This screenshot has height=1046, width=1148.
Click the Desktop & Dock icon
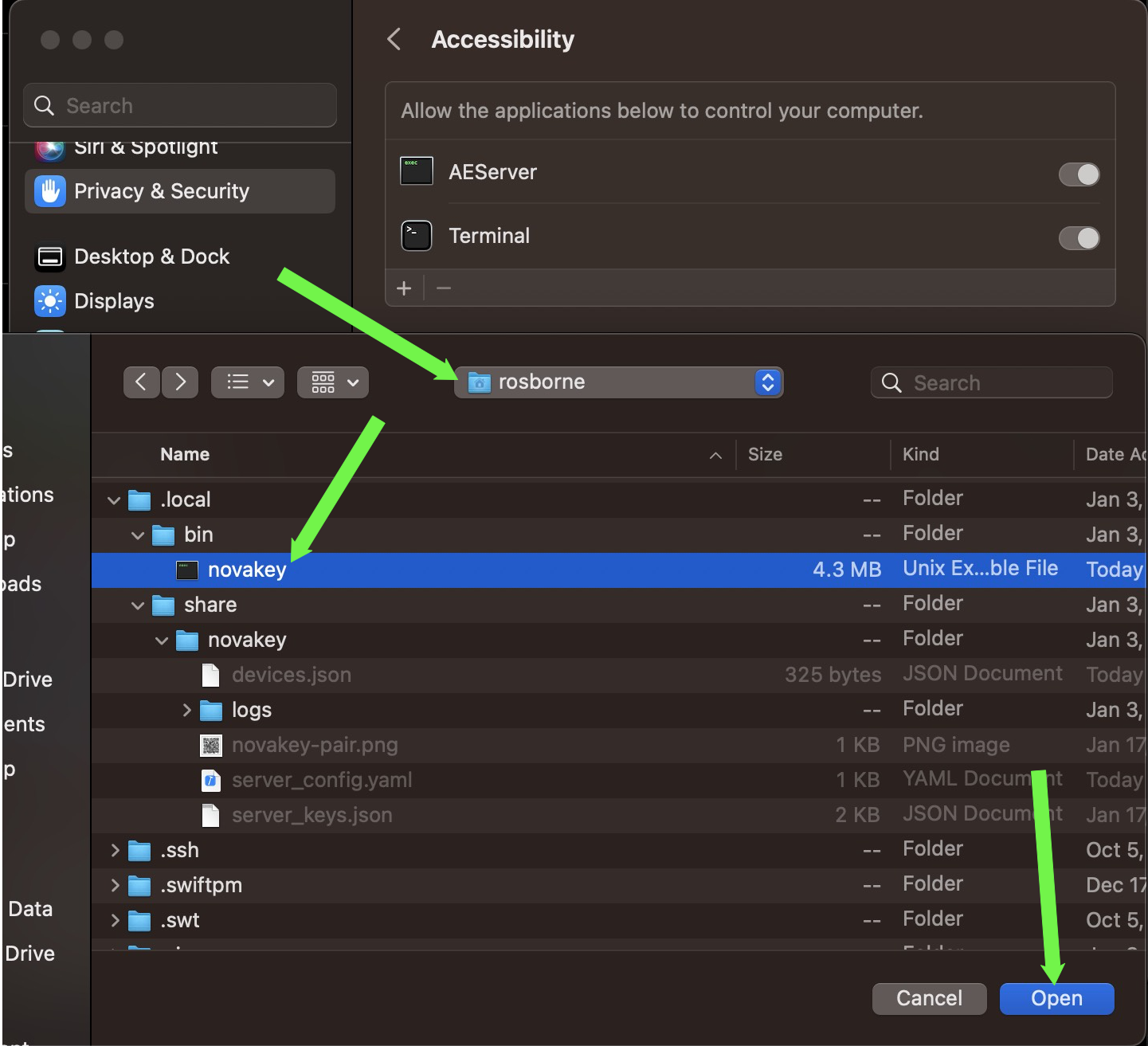pyautogui.click(x=49, y=257)
